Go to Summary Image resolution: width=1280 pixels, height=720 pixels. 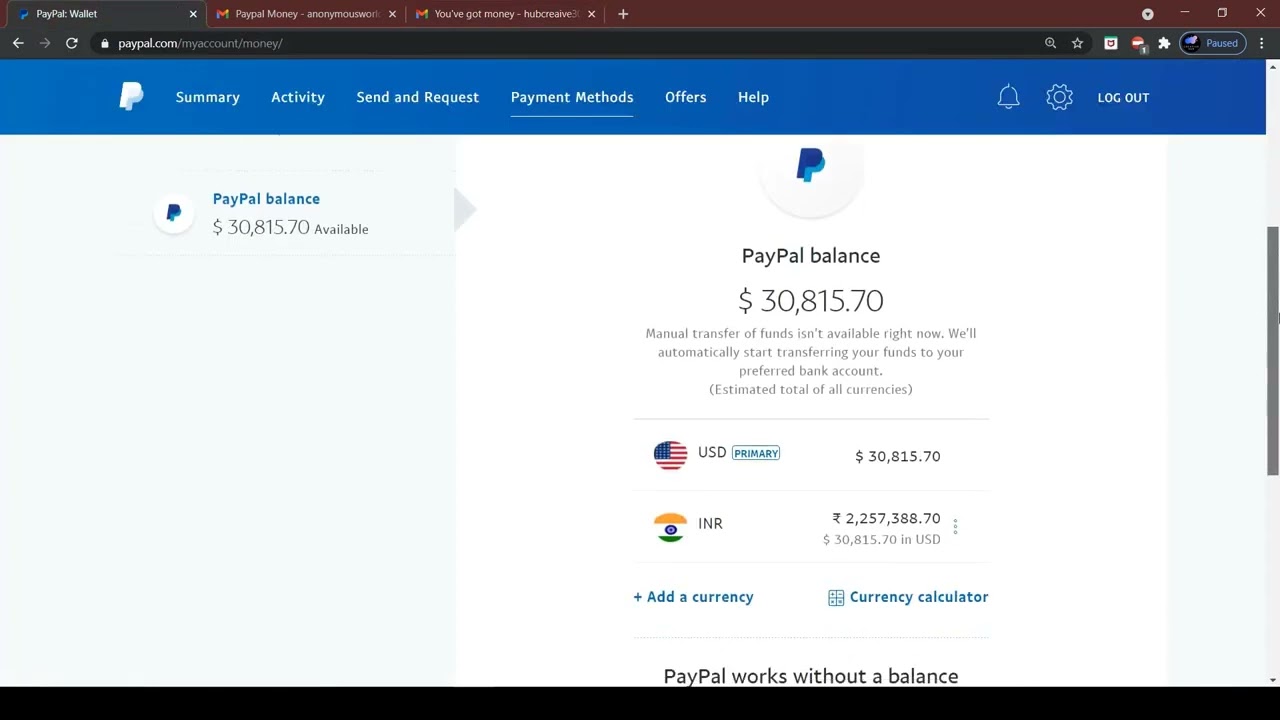point(208,97)
